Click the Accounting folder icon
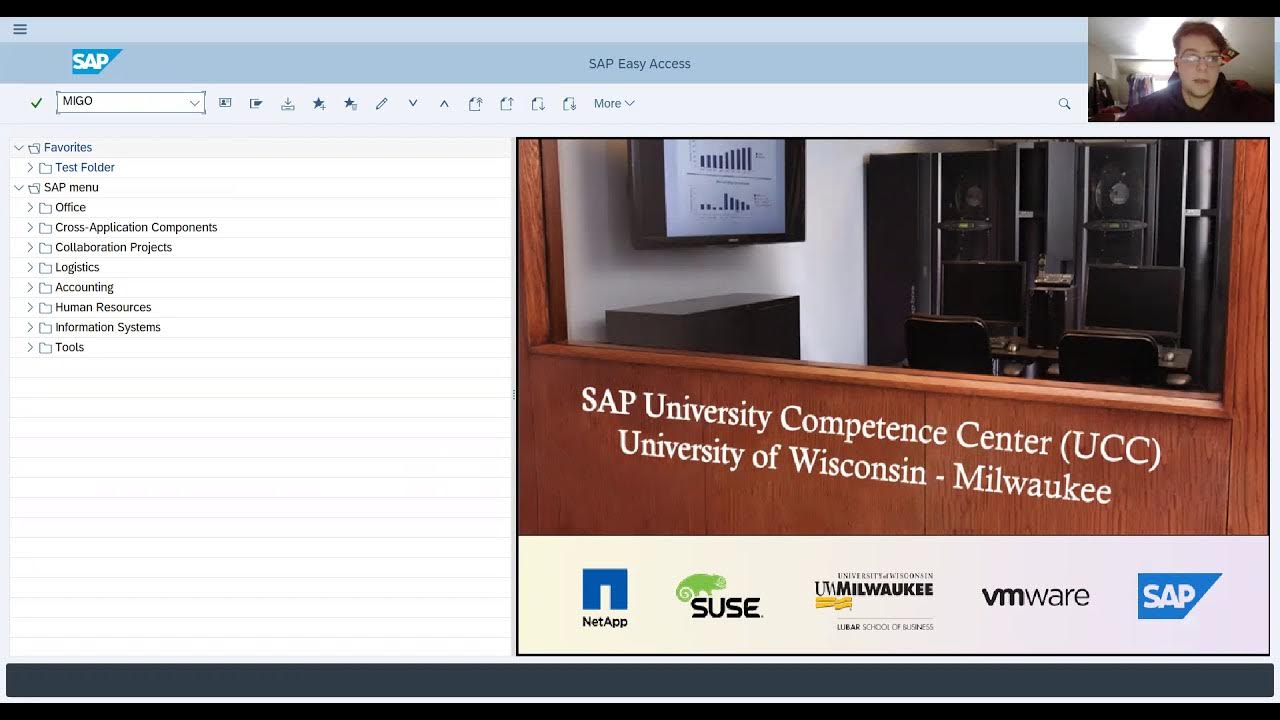This screenshot has height=720, width=1280. (45, 288)
